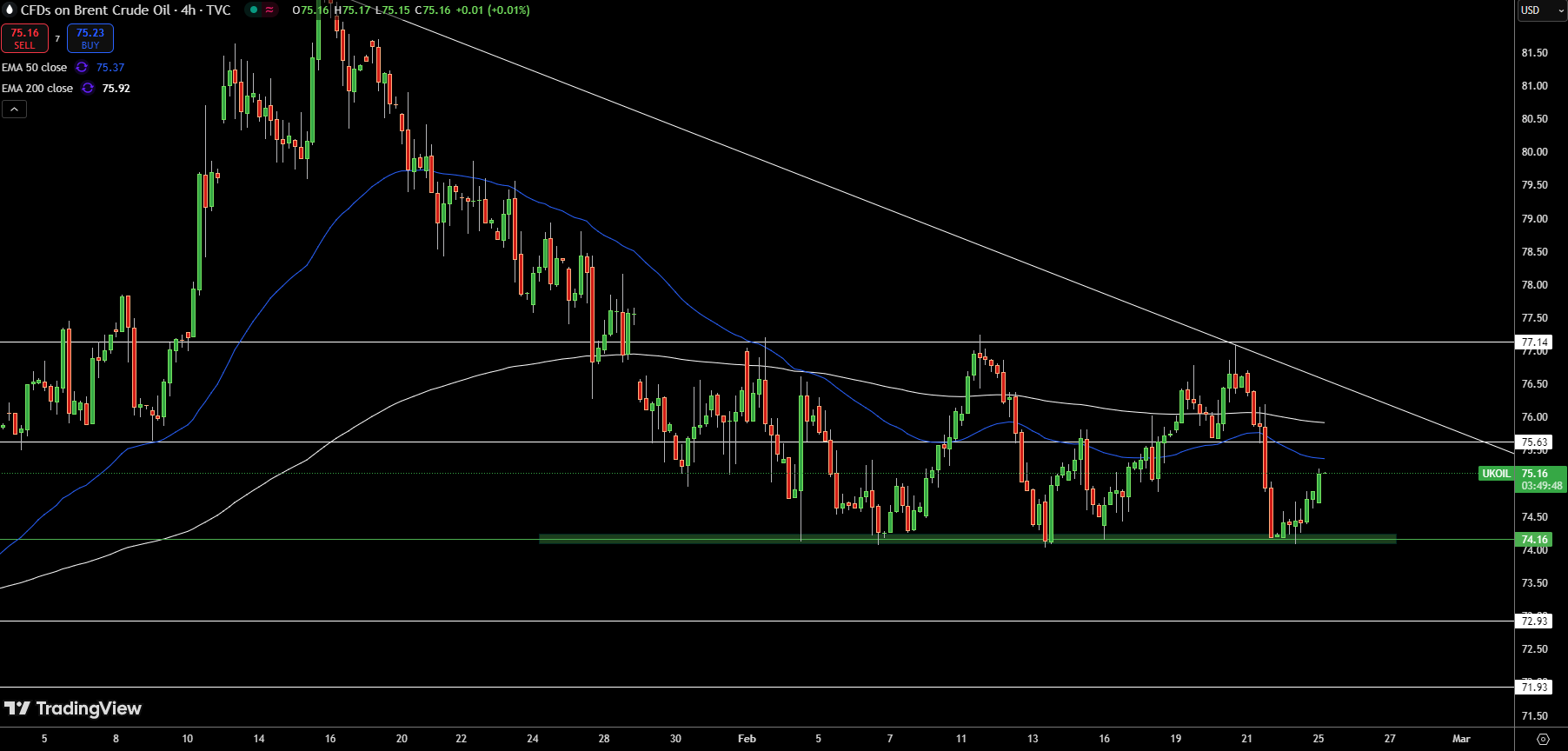This screenshot has width=1568, height=751.
Task: Click the 75.63 horizontal line price label
Action: pos(1535,442)
